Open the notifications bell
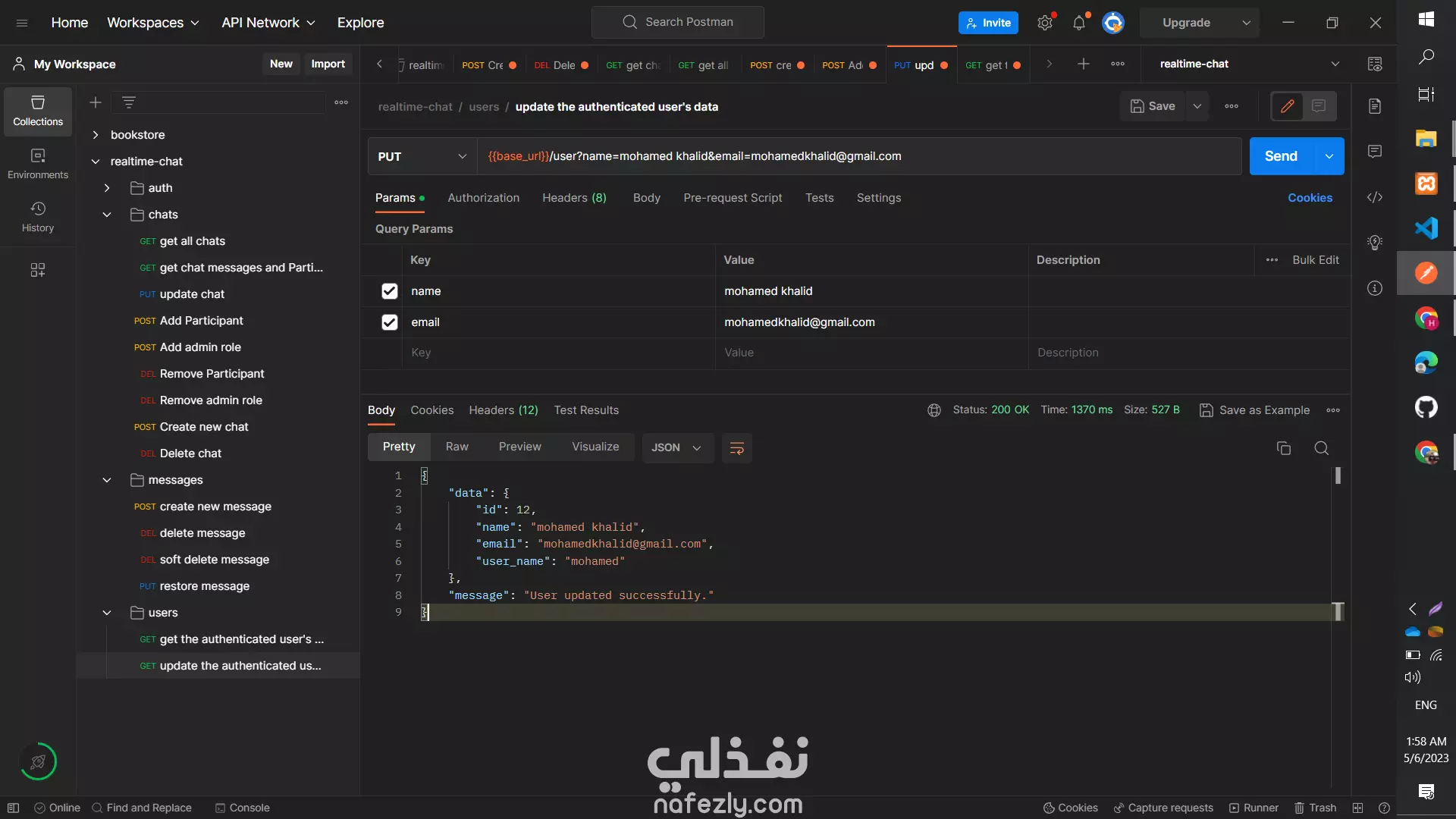This screenshot has height=819, width=1456. click(1079, 23)
